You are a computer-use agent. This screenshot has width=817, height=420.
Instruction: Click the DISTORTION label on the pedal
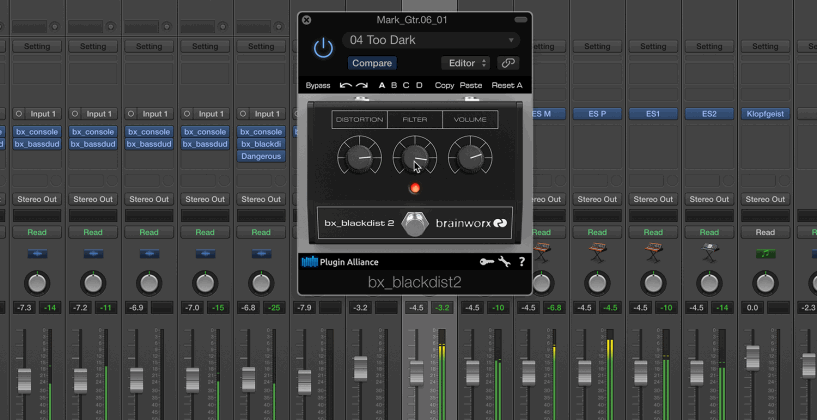pos(360,119)
